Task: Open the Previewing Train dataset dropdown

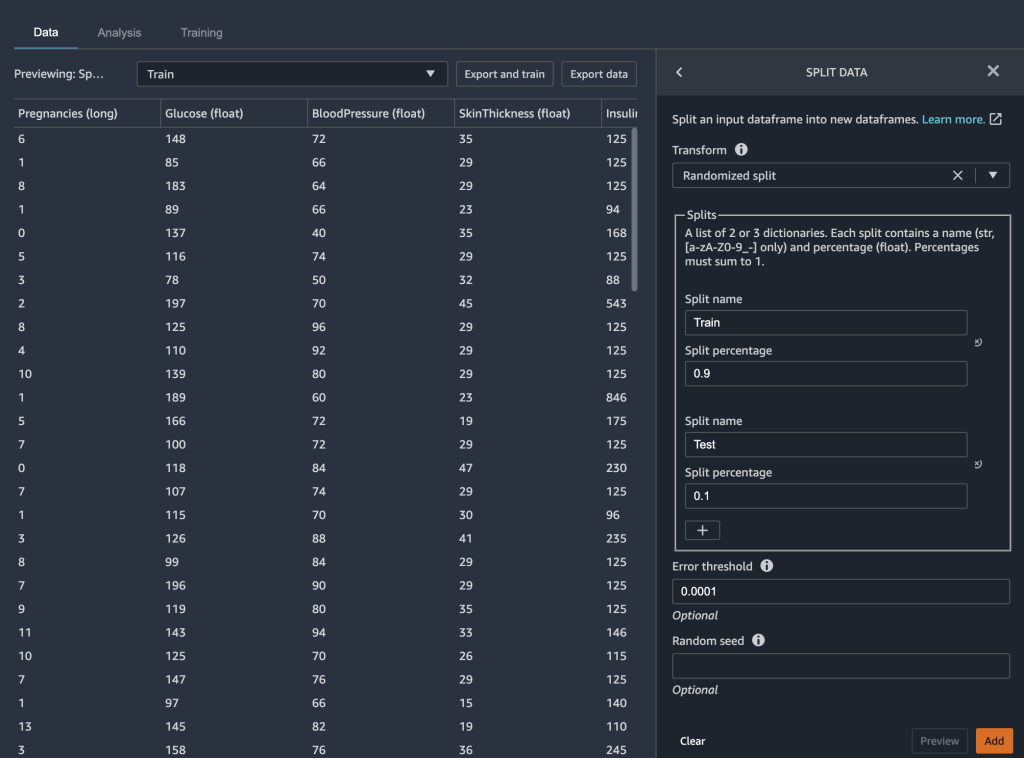Action: [291, 74]
